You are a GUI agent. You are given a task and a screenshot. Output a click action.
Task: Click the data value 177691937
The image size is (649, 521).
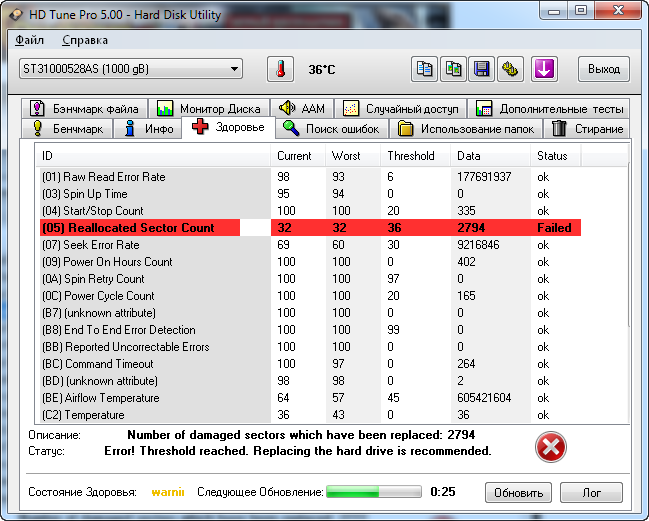pos(484,177)
